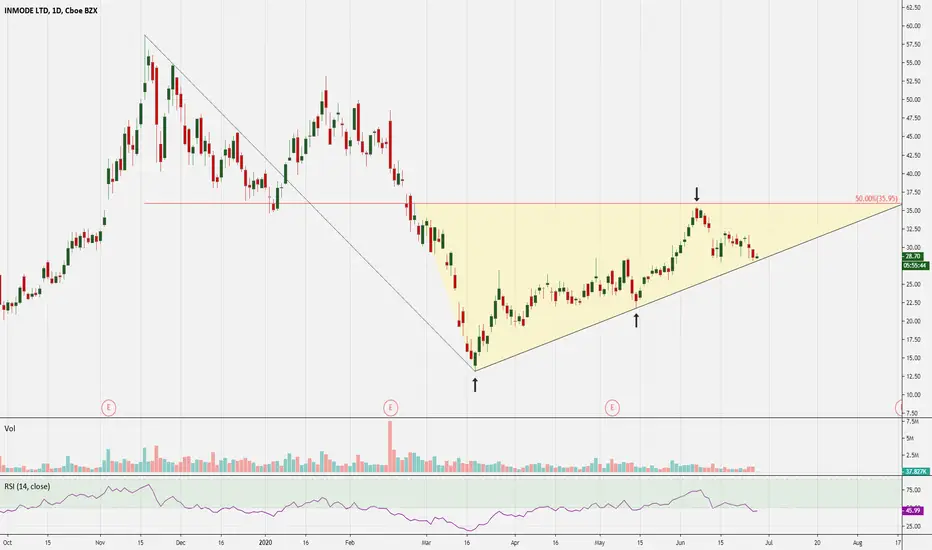Image resolution: width=932 pixels, height=550 pixels.
Task: Click the INMODE LTD, 1D, Cboe BZX title
Action: (x=51, y=11)
